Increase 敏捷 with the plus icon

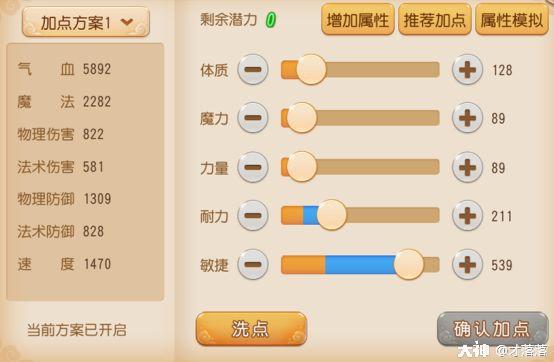(x=467, y=265)
